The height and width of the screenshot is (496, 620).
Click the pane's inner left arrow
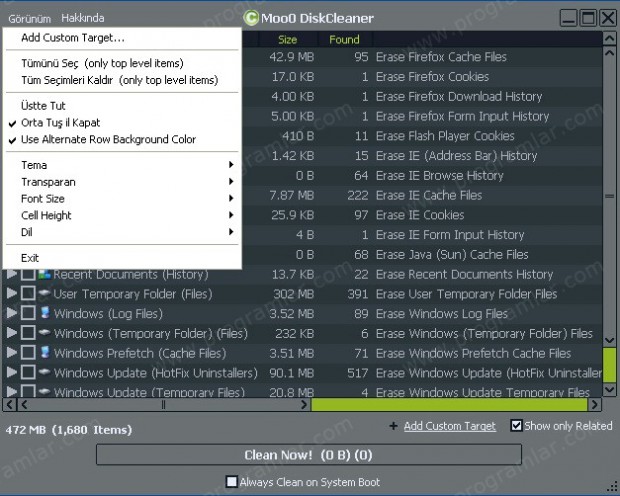(x=25, y=405)
